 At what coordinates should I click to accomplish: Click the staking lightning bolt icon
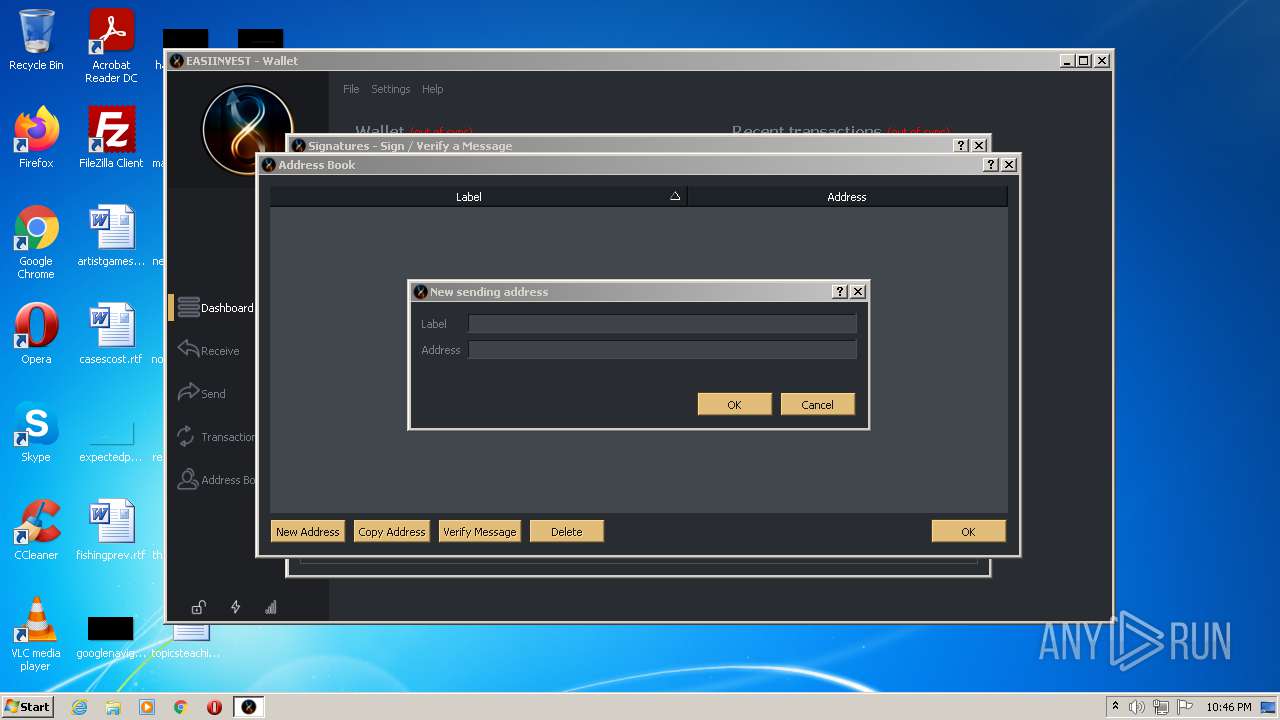point(235,607)
